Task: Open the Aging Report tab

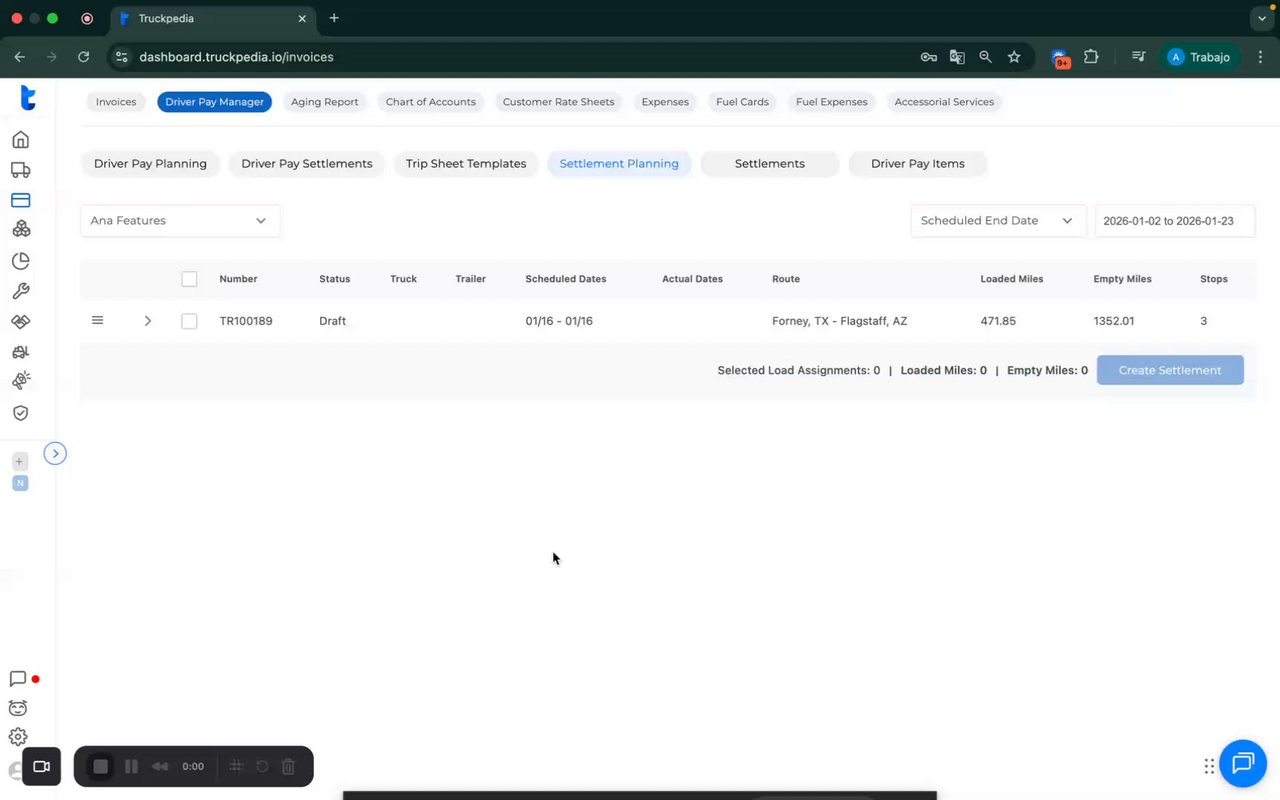Action: click(324, 102)
